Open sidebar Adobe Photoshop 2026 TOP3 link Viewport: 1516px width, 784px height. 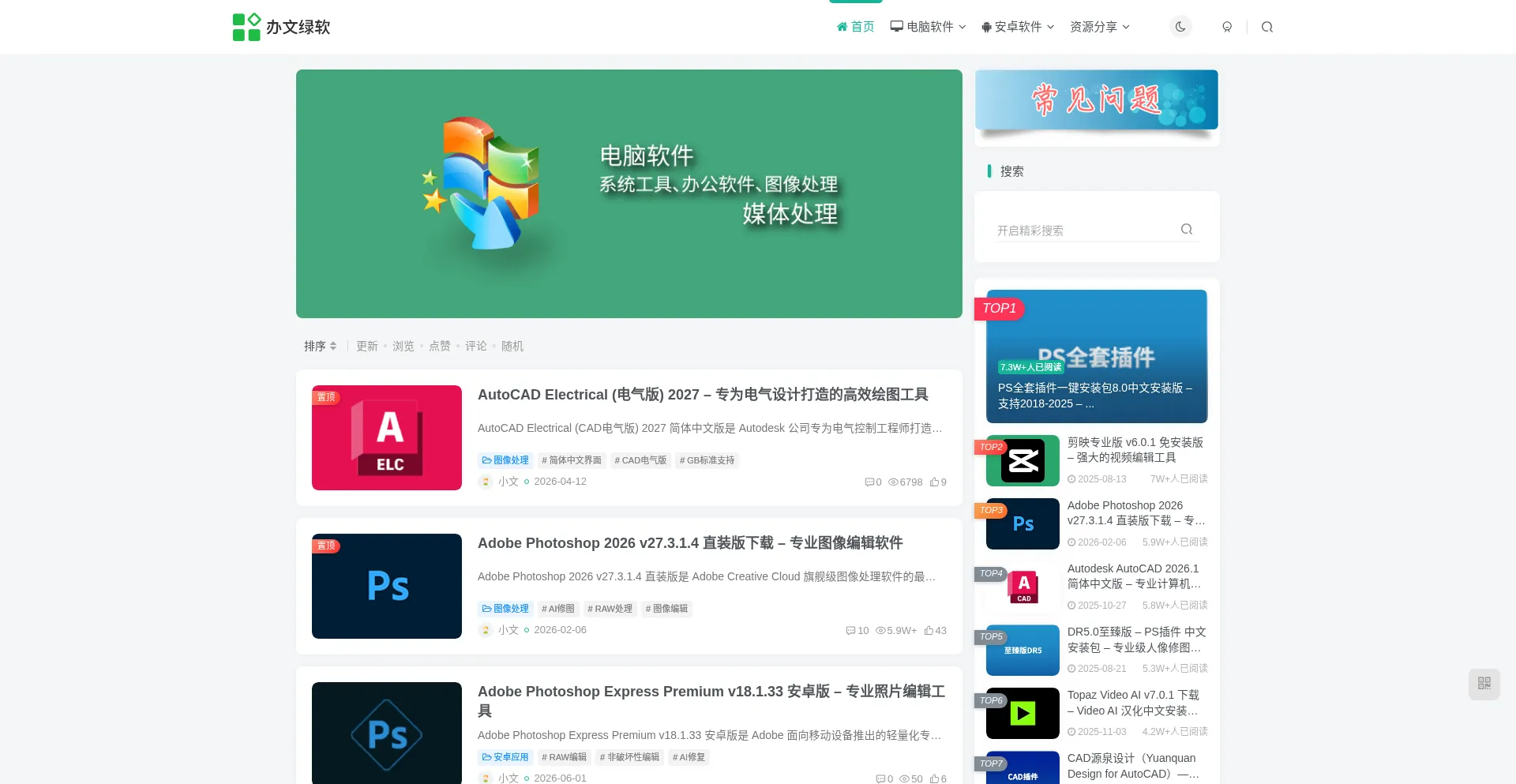tap(1136, 513)
